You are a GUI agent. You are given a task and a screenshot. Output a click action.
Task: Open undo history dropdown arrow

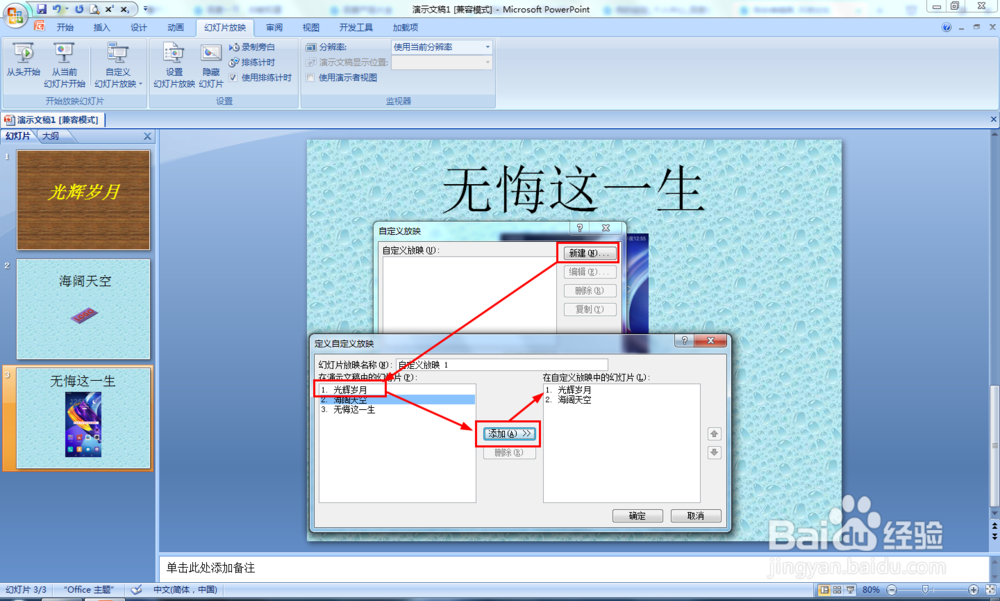pyautogui.click(x=66, y=9)
